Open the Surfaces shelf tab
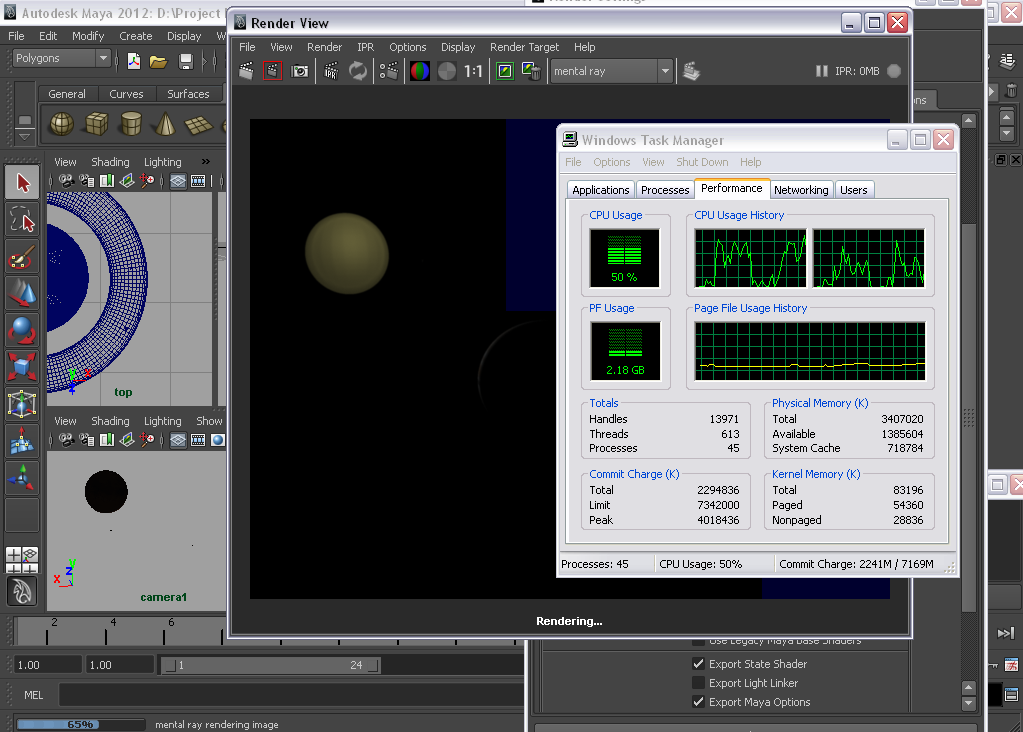The height and width of the screenshot is (732, 1023). coord(188,94)
